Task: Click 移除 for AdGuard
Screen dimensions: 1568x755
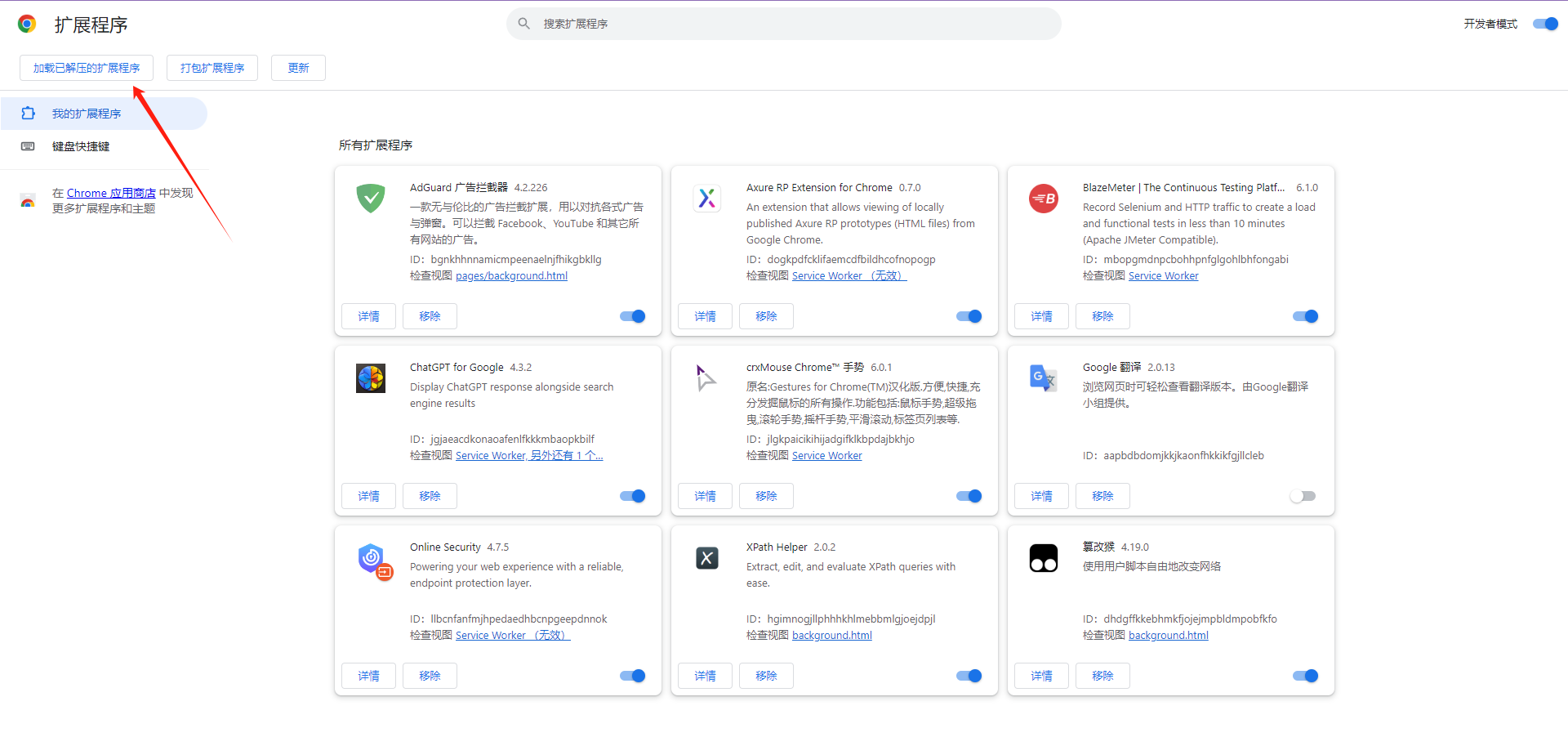Action: pyautogui.click(x=430, y=316)
